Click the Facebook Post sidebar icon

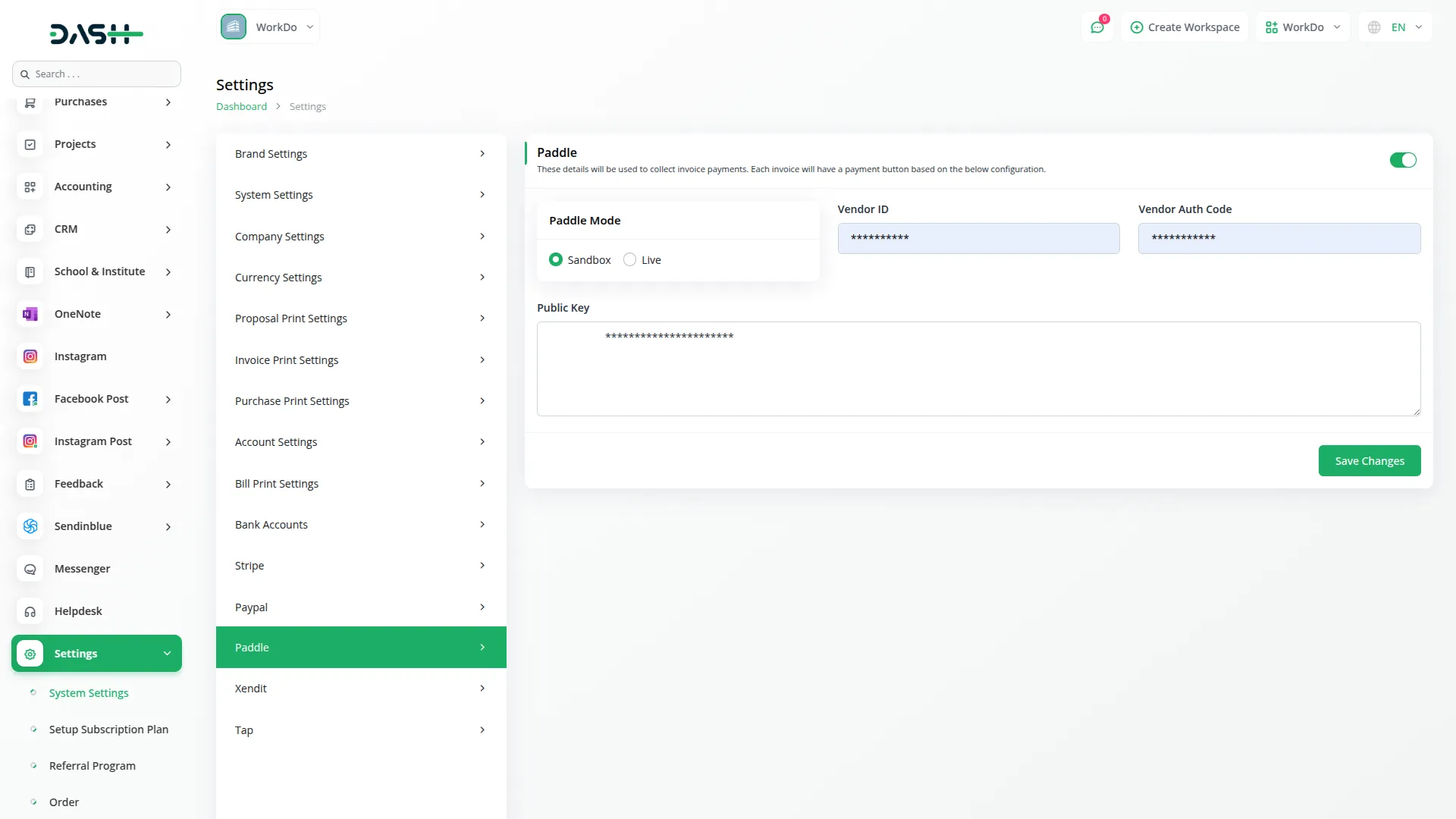[30, 399]
